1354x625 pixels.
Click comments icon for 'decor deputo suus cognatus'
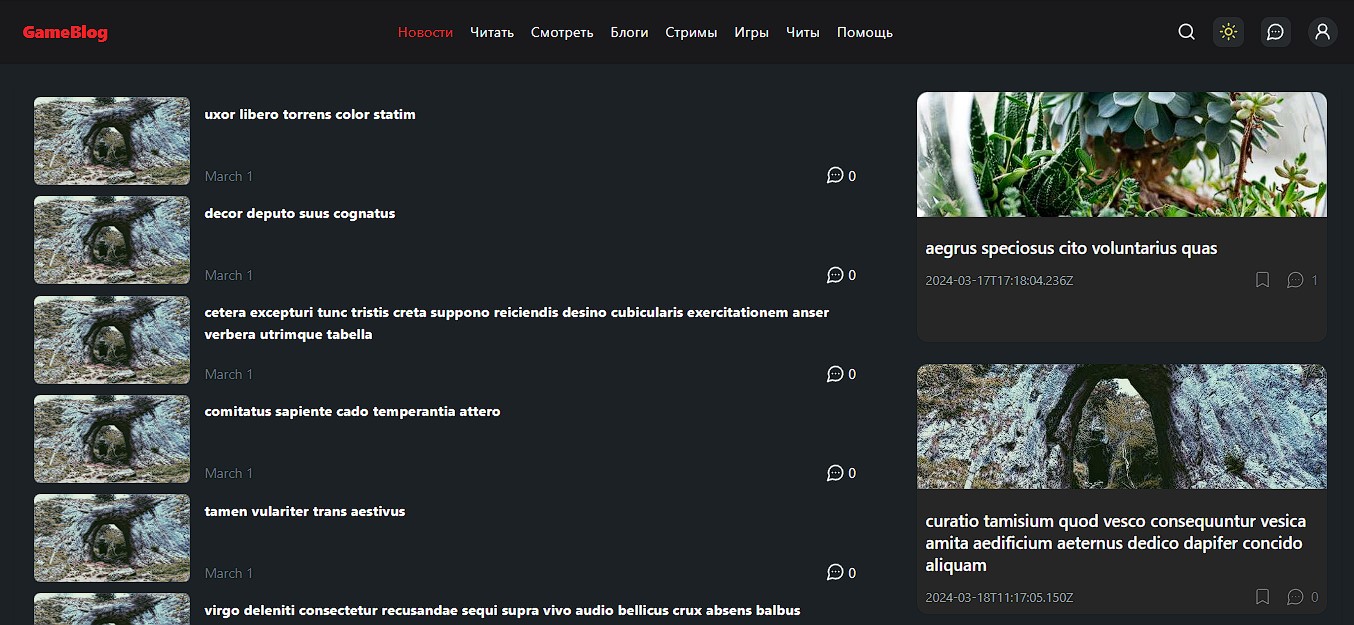(x=835, y=274)
